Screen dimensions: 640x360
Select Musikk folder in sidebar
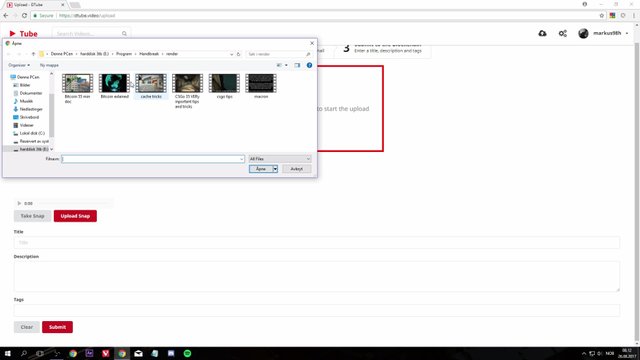click(x=26, y=101)
